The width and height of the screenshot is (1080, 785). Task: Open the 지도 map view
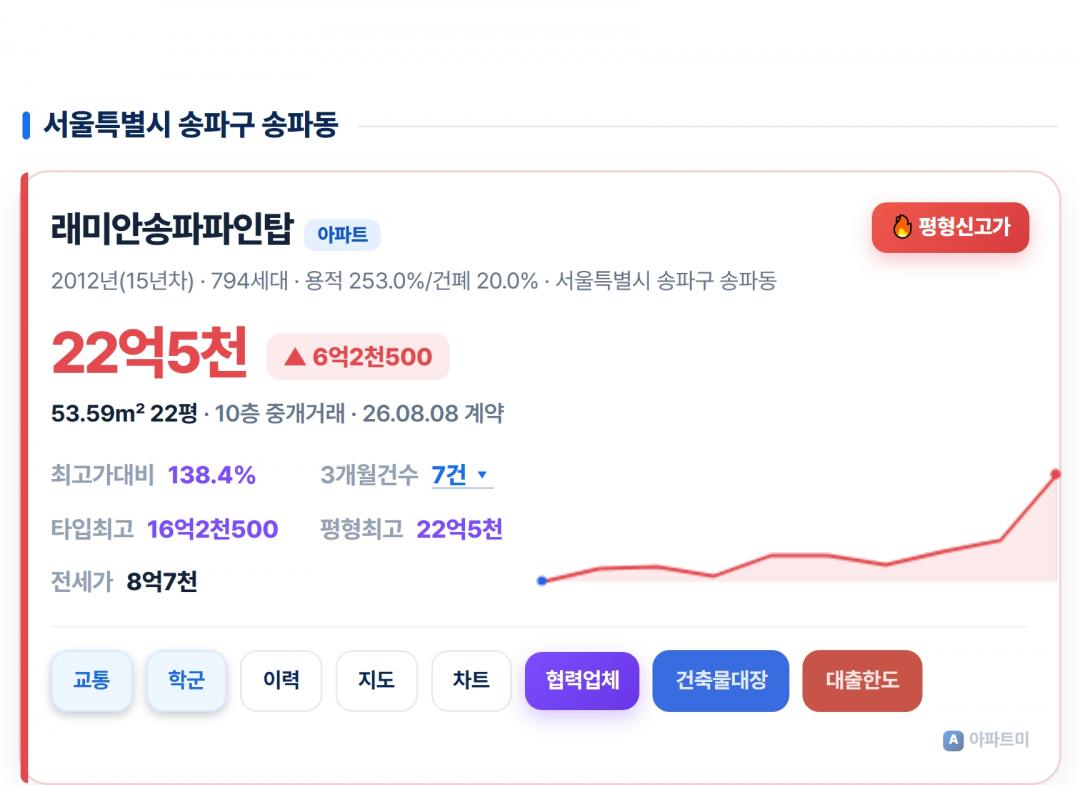[x=376, y=680]
